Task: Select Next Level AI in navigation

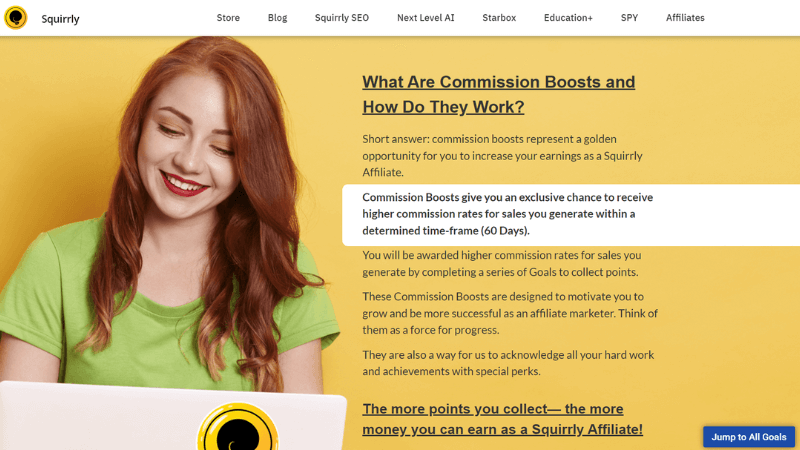Action: tap(426, 18)
